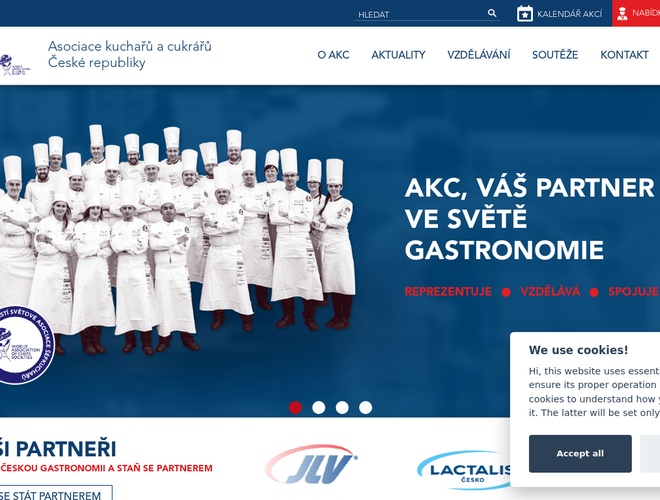
Task: Go to the Kontakt page
Action: [624, 55]
